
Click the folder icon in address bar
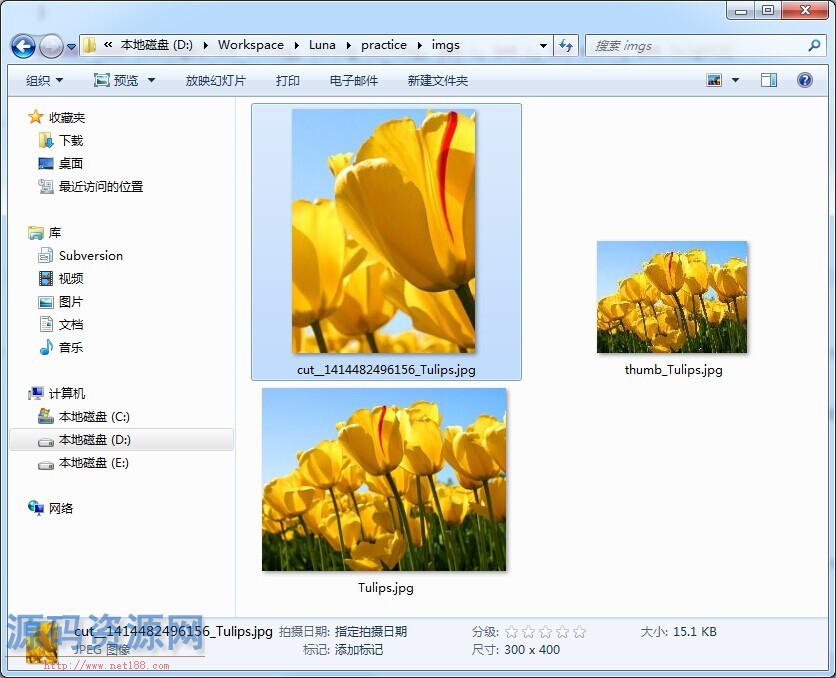[x=89, y=45]
